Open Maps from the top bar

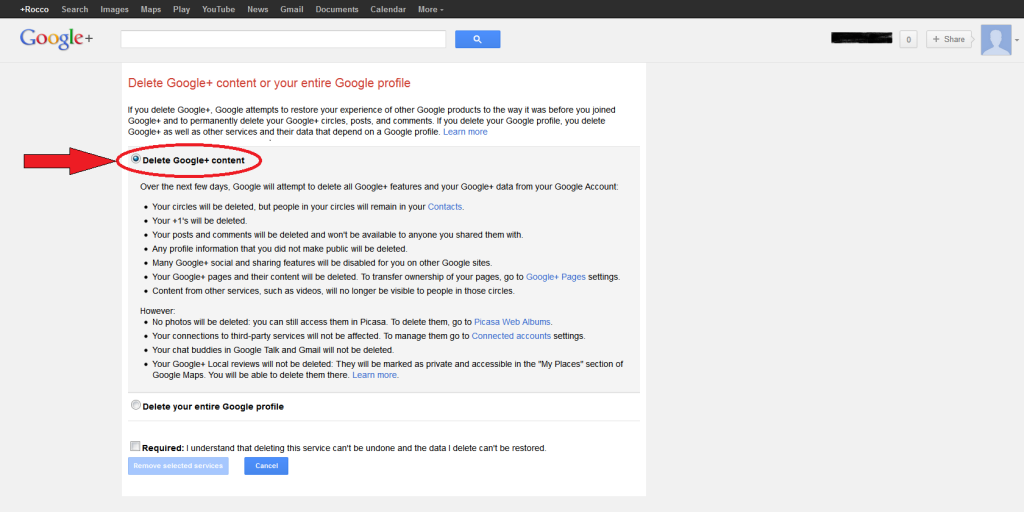(x=151, y=10)
